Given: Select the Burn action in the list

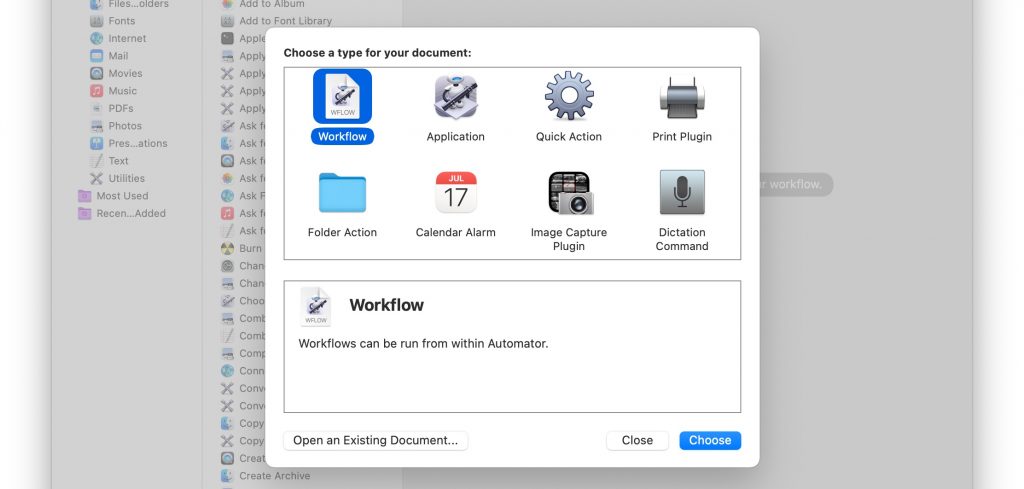Looking at the screenshot, I should point(242,248).
